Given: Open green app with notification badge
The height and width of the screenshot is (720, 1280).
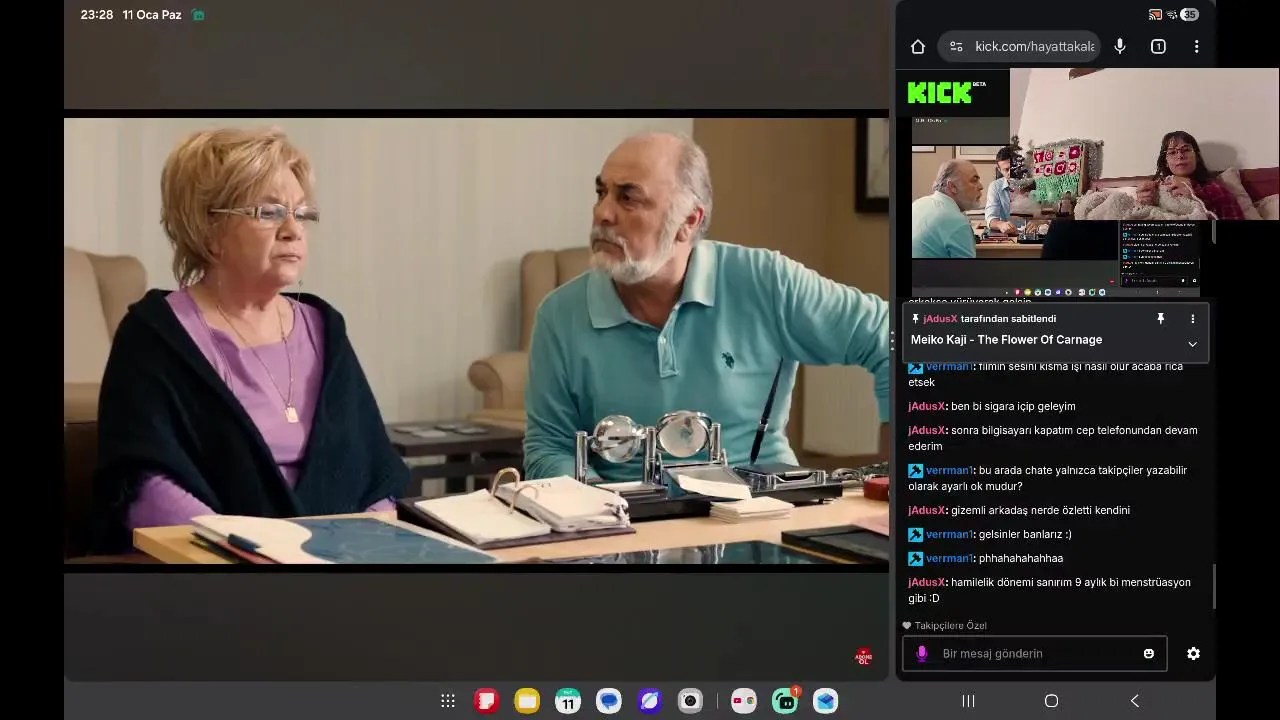Looking at the screenshot, I should [785, 701].
